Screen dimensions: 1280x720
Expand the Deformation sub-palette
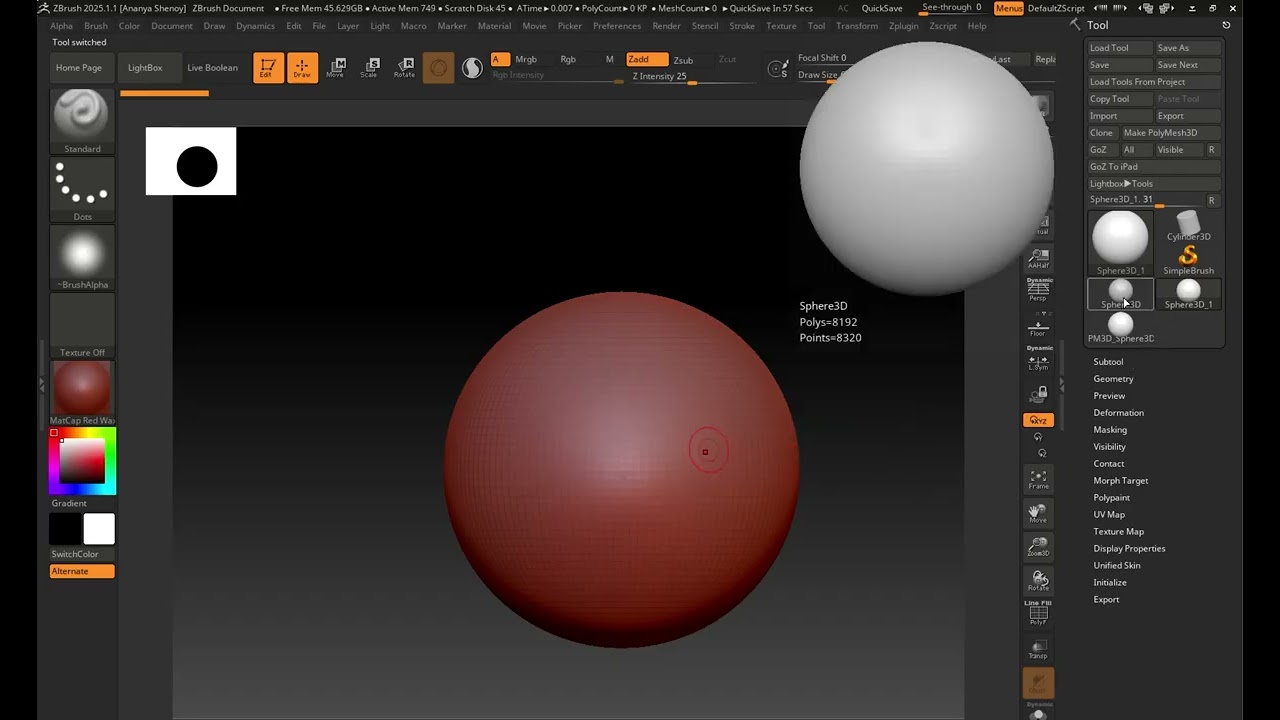pyautogui.click(x=1118, y=413)
